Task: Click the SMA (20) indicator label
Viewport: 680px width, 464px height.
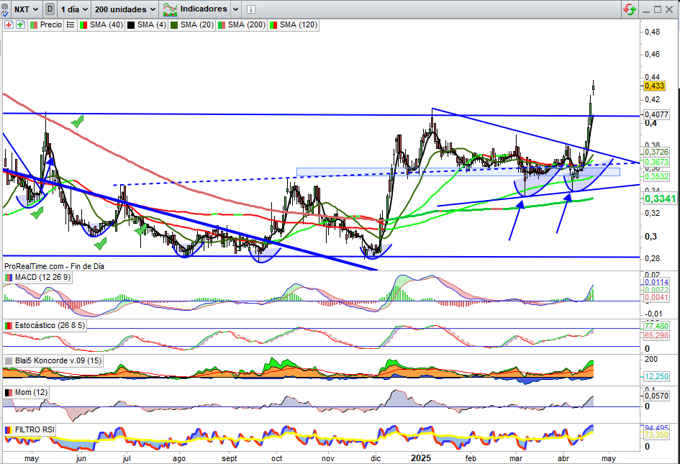Action: (x=196, y=25)
